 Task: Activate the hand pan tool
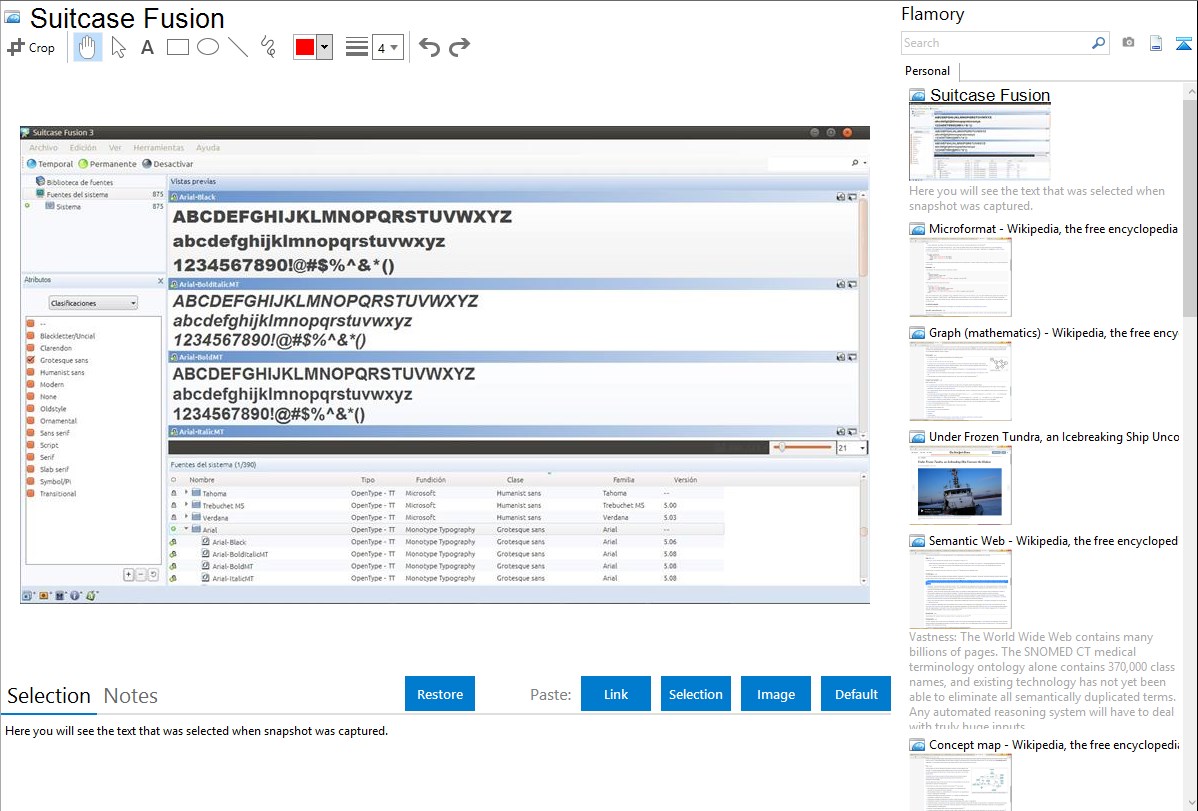88,47
